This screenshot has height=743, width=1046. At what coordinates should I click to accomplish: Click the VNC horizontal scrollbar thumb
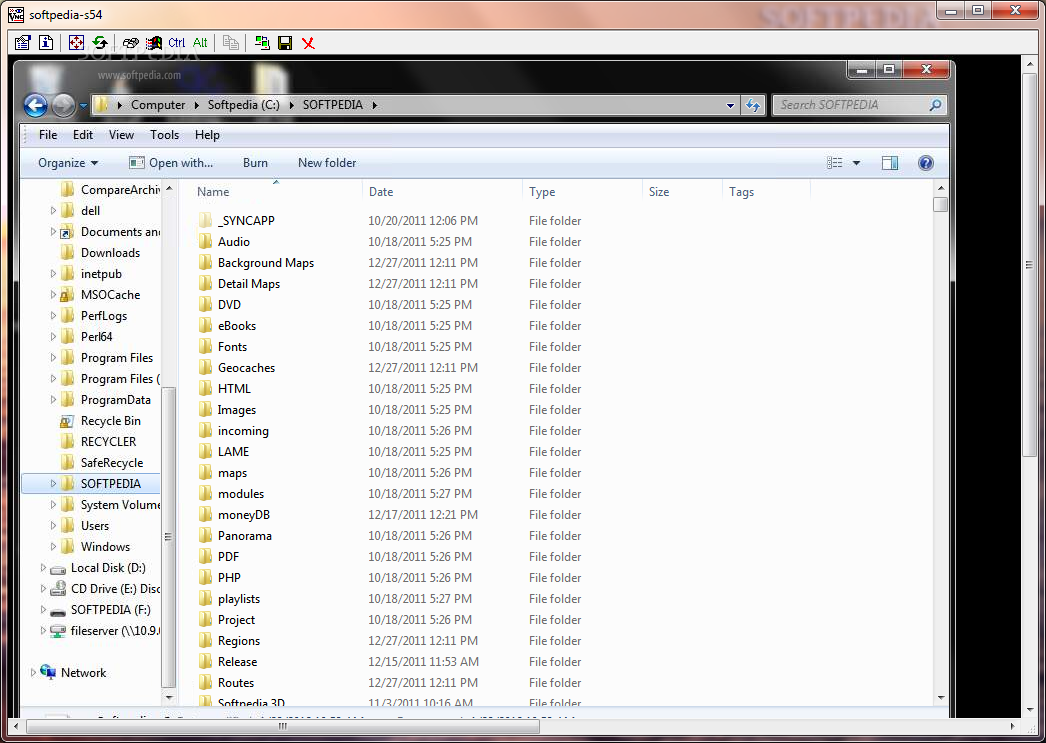[x=283, y=726]
